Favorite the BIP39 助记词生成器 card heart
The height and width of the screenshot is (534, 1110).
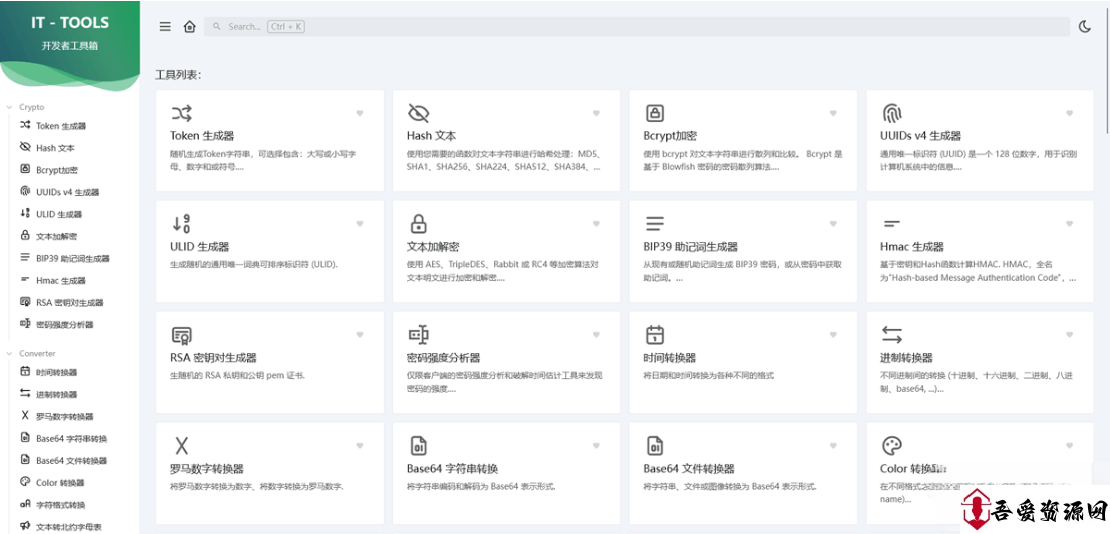click(x=833, y=224)
